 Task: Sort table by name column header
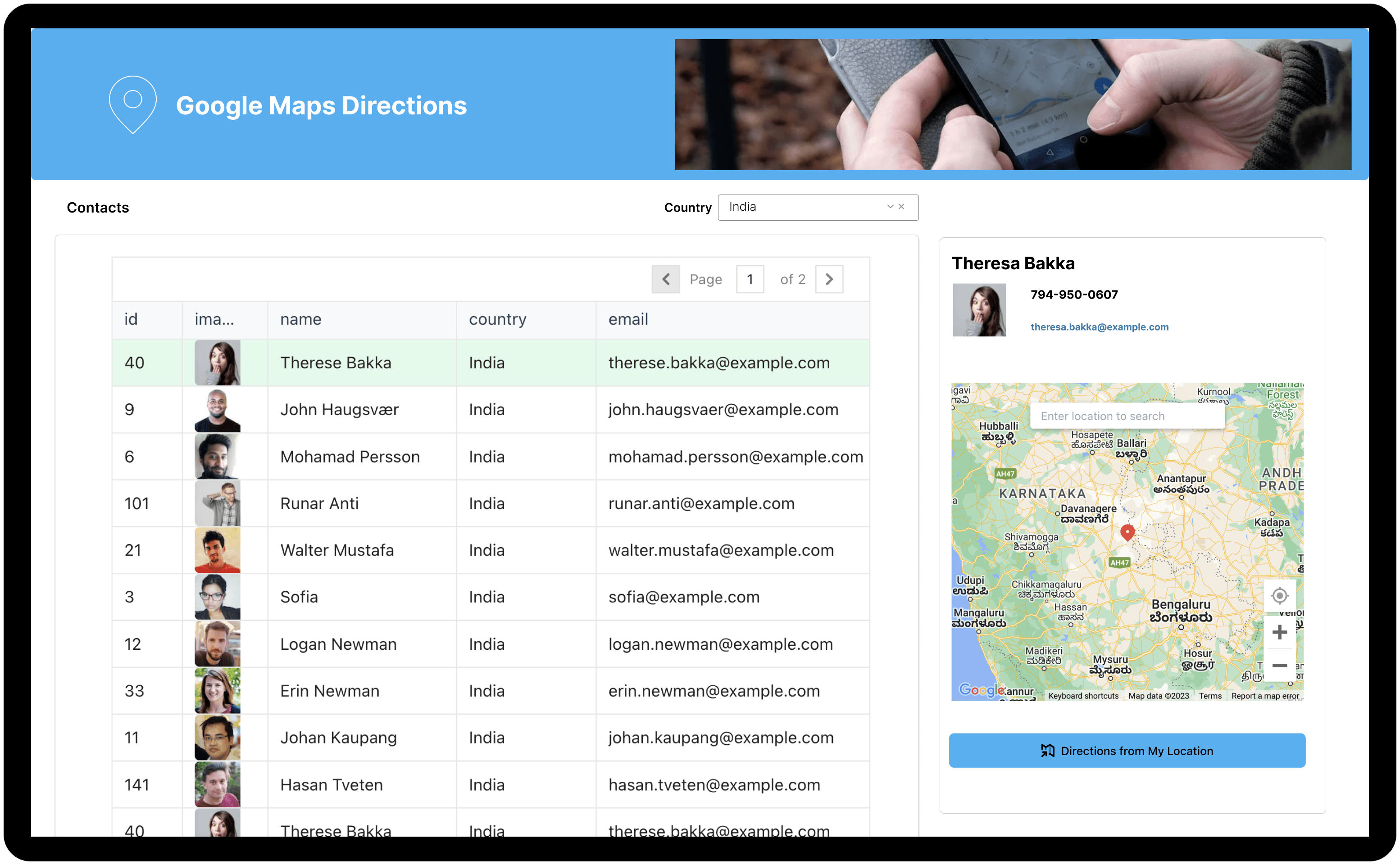click(301, 319)
